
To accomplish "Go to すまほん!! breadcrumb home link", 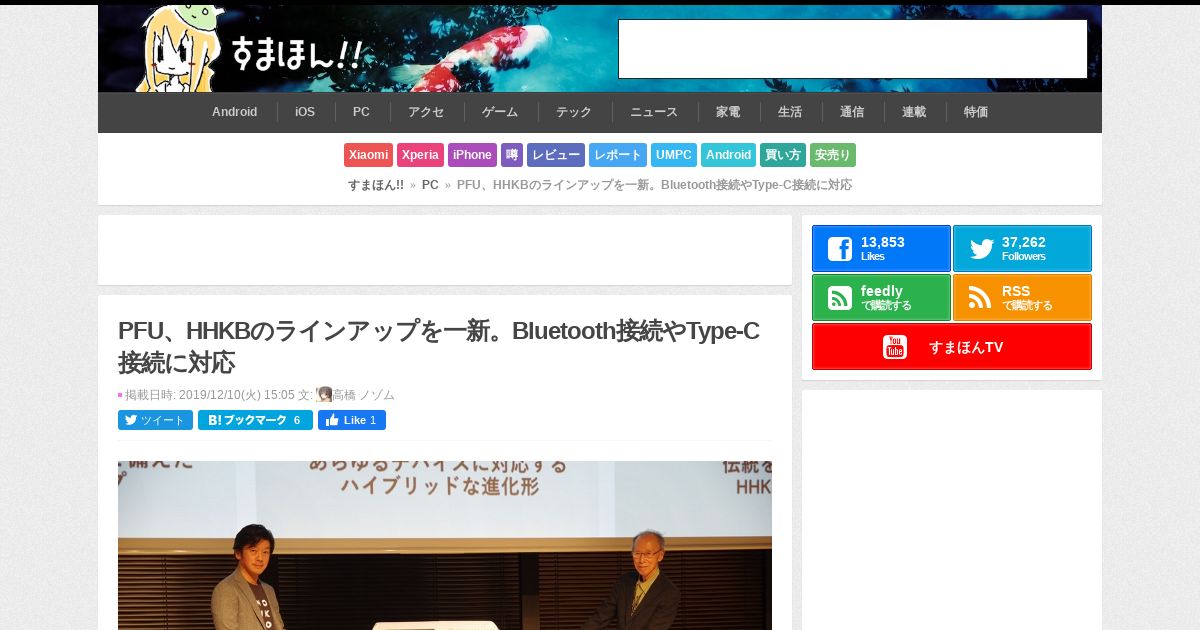I will pyautogui.click(x=376, y=185).
